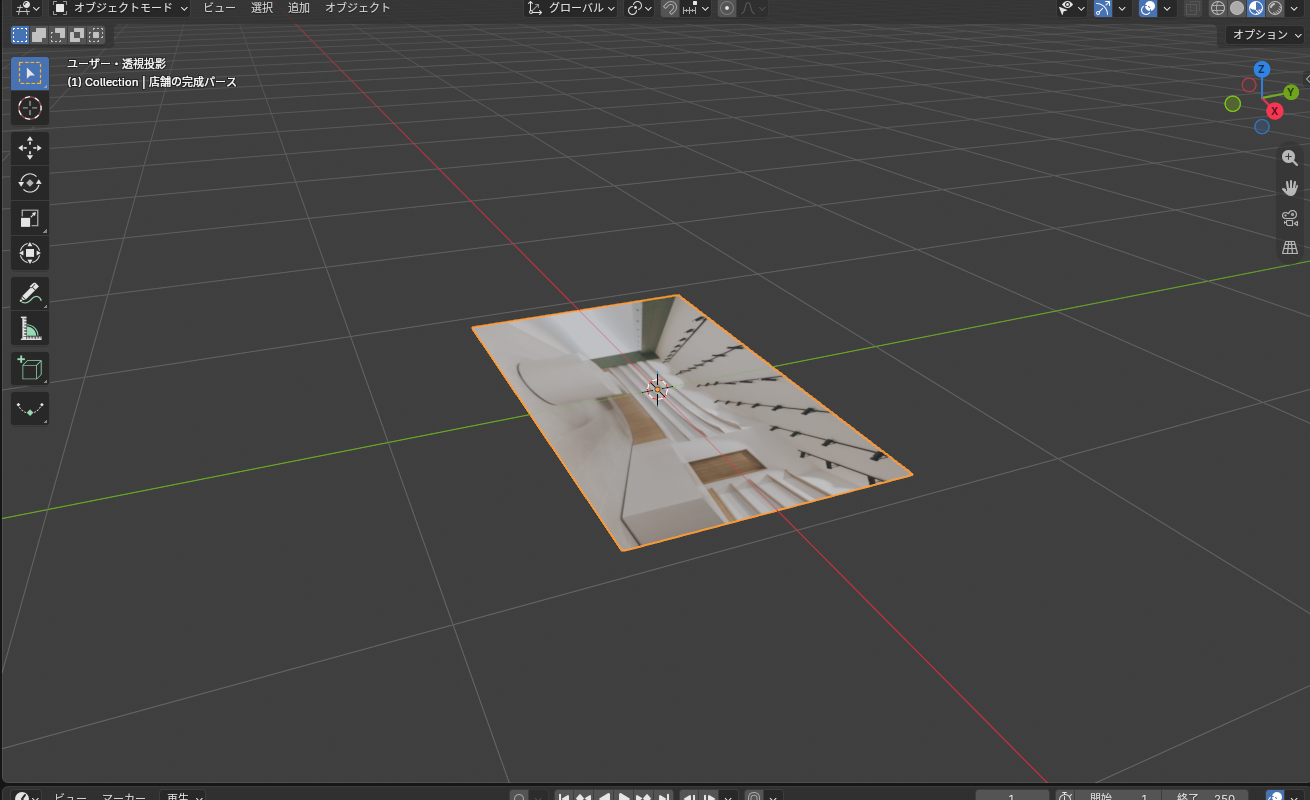This screenshot has width=1310, height=800.
Task: Toggle viewport gizmos display
Action: click(x=1102, y=8)
